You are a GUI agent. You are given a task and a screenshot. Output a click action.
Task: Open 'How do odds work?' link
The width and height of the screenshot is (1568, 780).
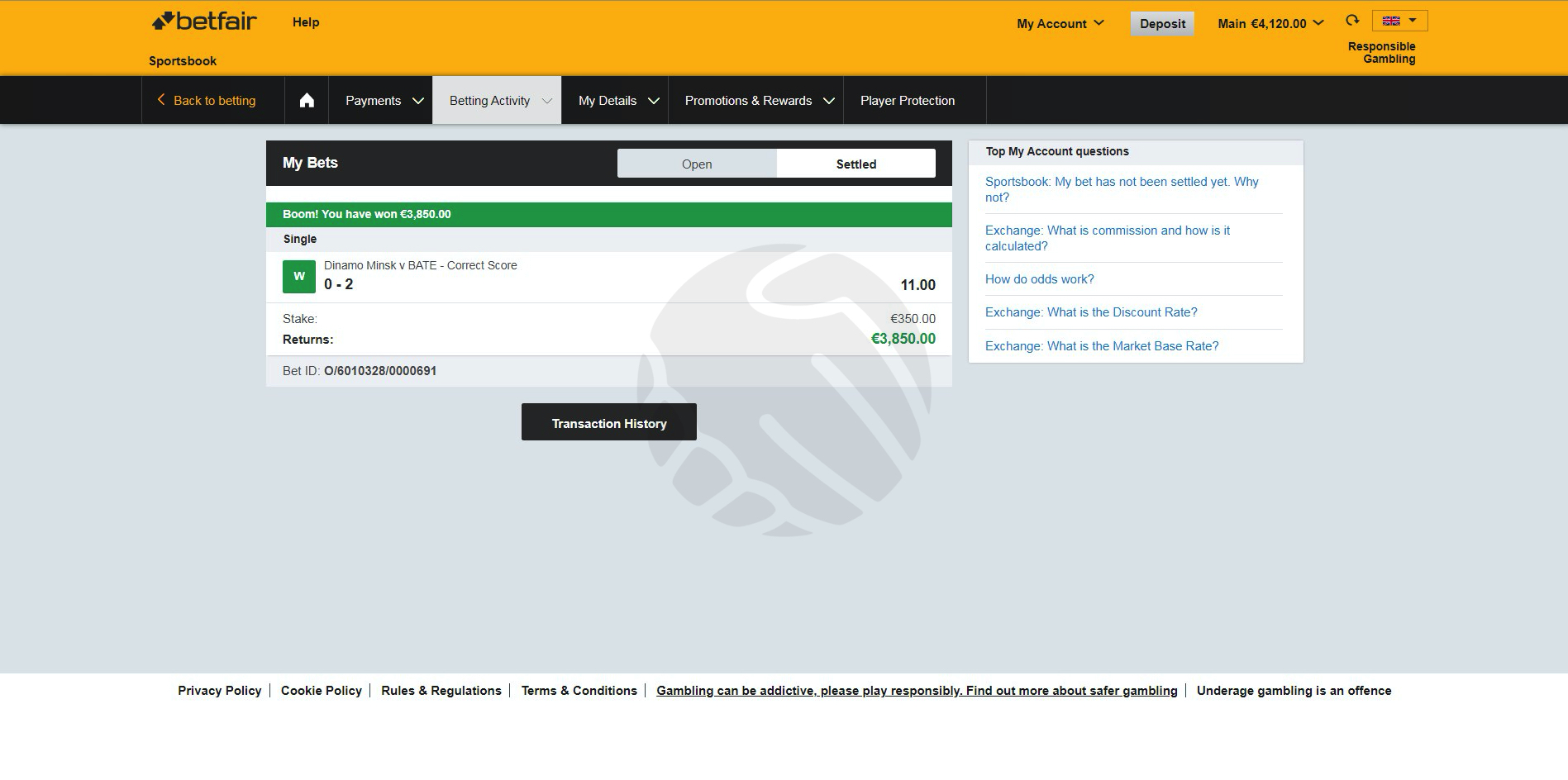click(x=1039, y=279)
